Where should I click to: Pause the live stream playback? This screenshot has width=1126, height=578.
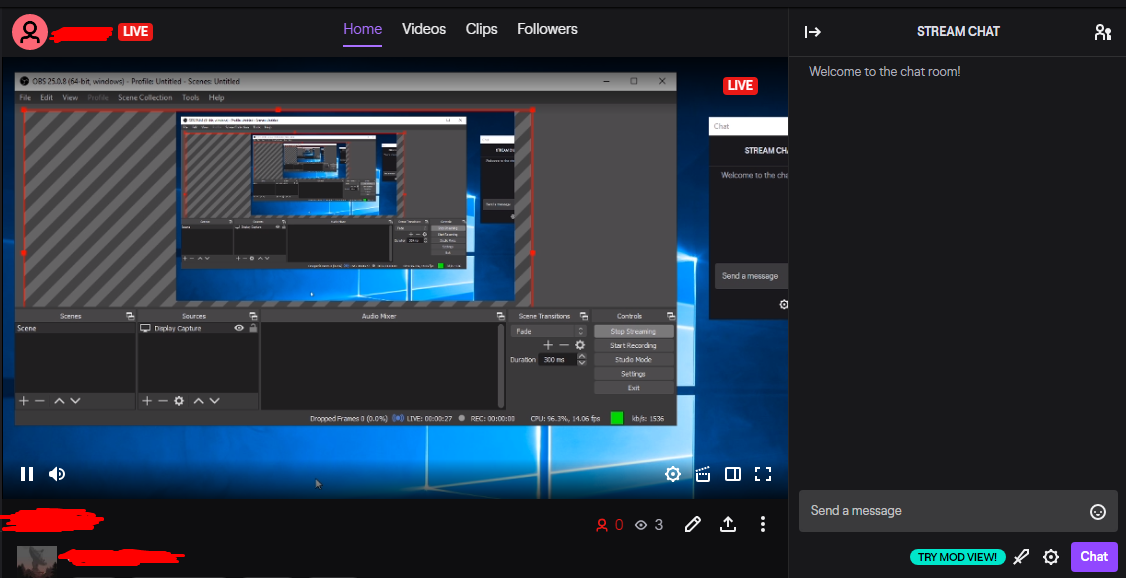27,474
